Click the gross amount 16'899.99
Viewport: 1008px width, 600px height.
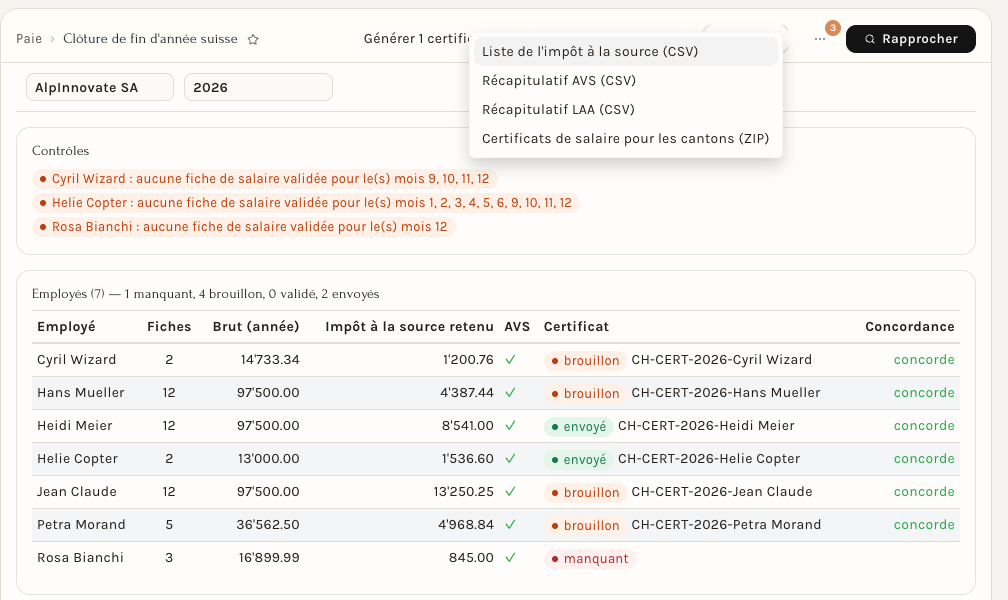click(x=269, y=558)
